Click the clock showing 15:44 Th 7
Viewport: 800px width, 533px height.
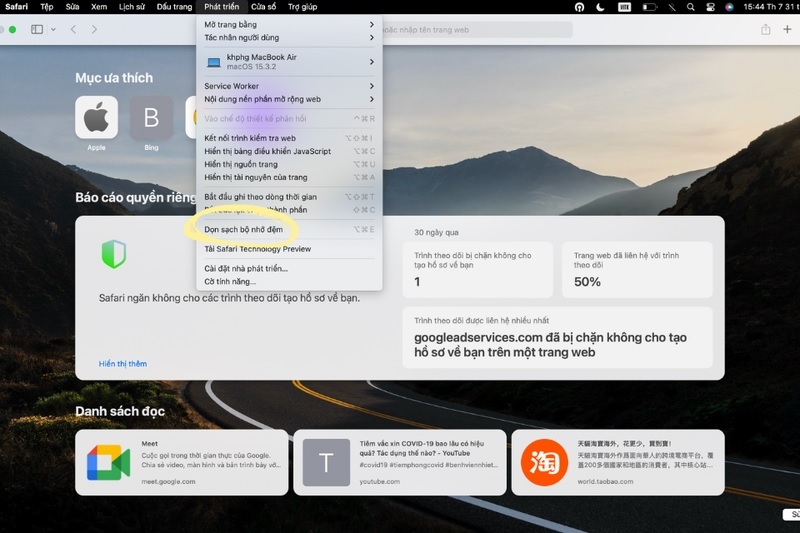click(x=770, y=7)
